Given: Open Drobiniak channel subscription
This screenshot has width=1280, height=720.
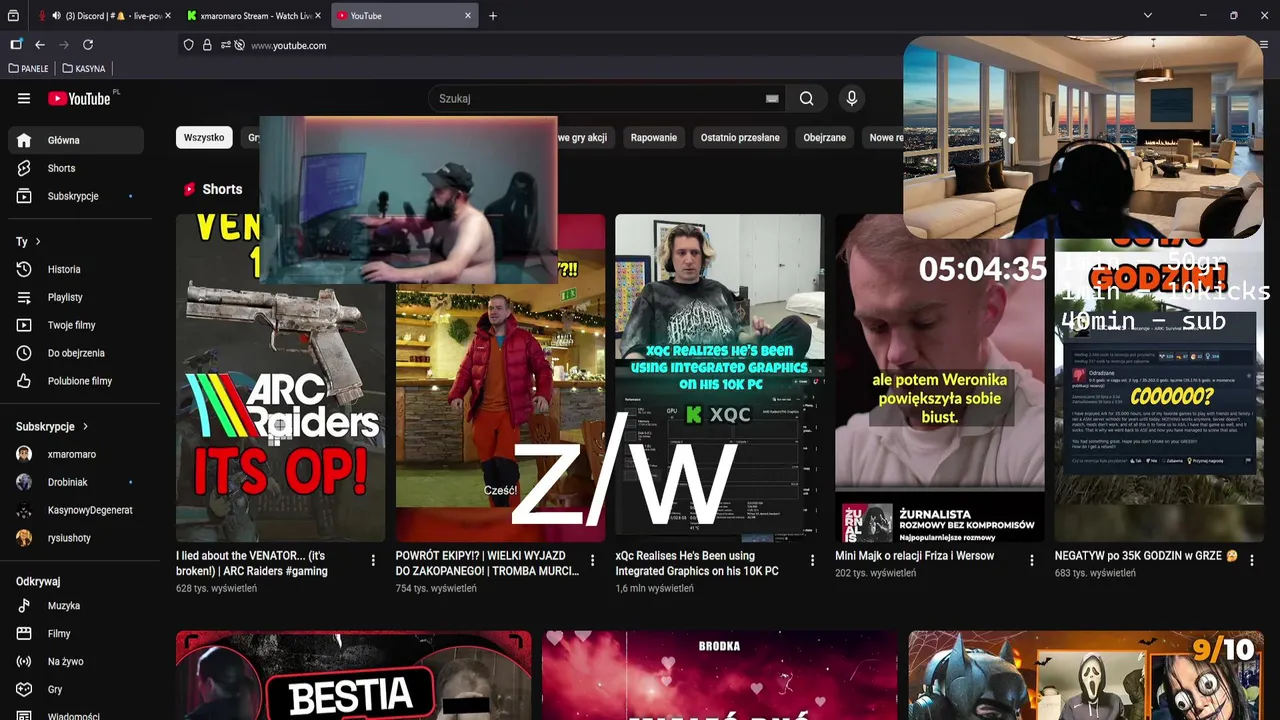Looking at the screenshot, I should click(x=76, y=482).
